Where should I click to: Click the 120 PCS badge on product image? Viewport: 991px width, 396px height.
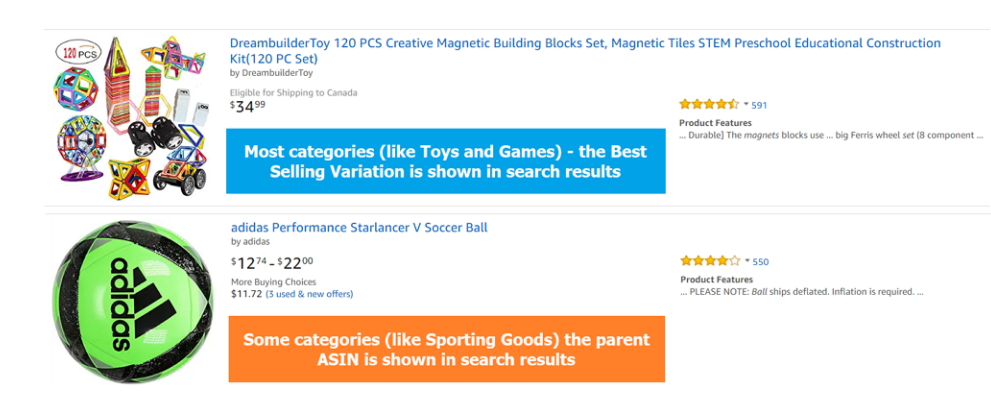pyautogui.click(x=78, y=54)
